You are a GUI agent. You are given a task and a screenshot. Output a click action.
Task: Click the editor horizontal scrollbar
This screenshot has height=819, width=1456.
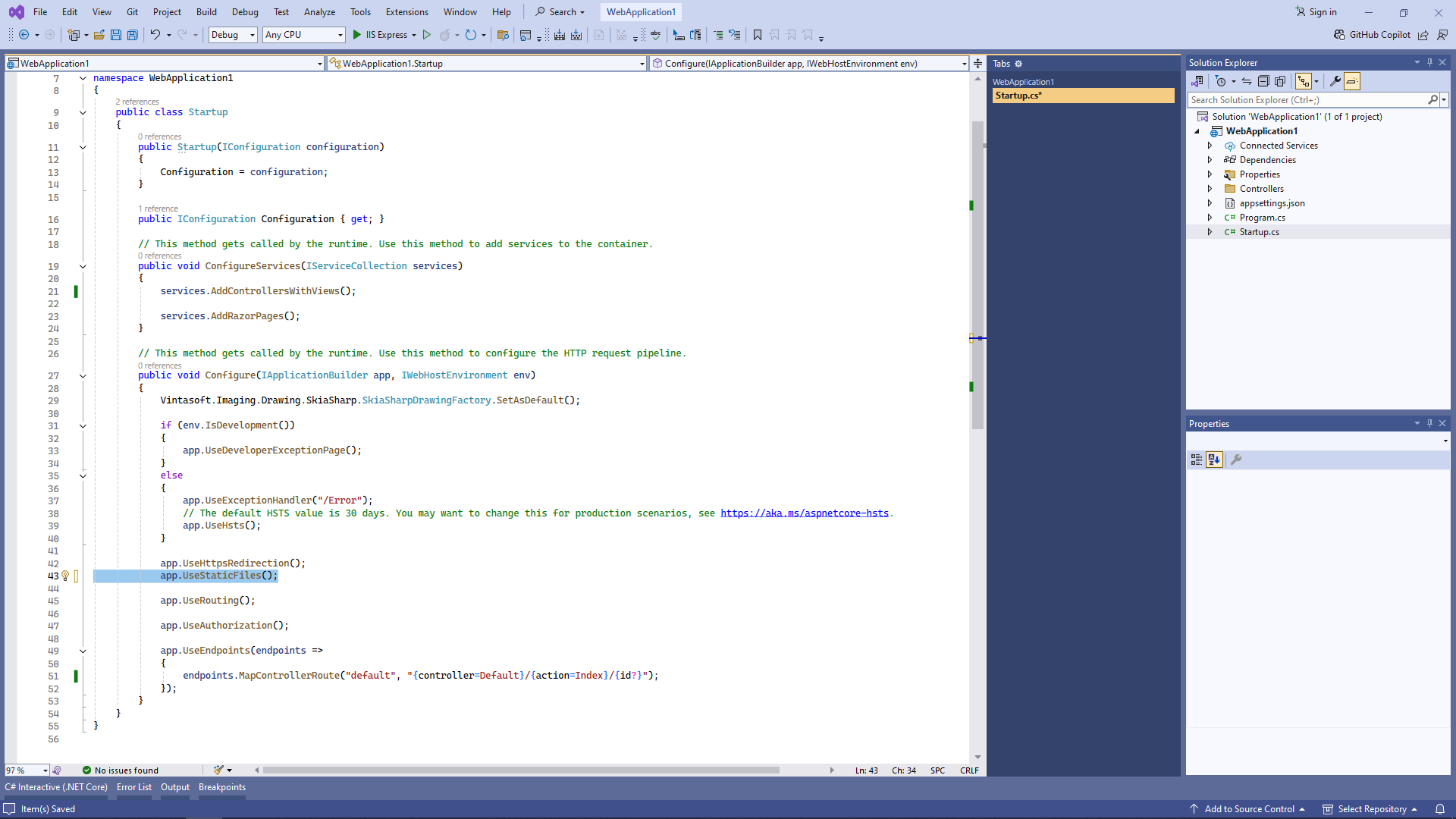tap(520, 770)
